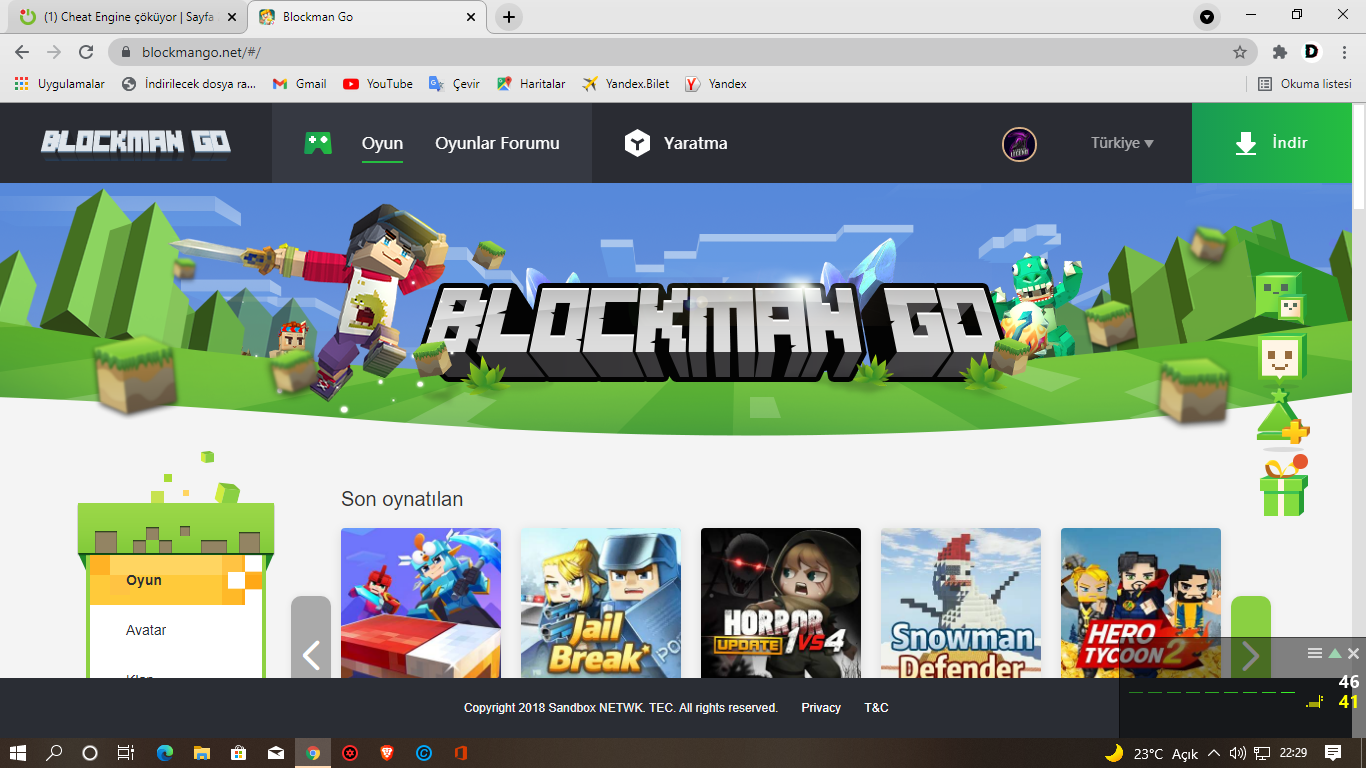Expand the Türkiye region dropdown
This screenshot has height=768, width=1366.
[x=1122, y=143]
